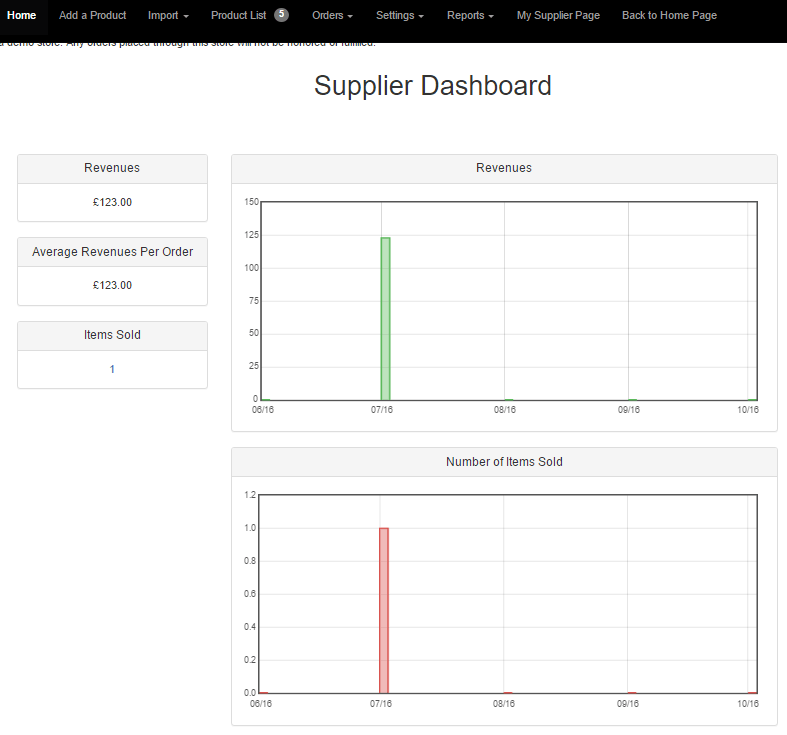This screenshot has width=787, height=735.
Task: Click the green revenue bar at 07/16
Action: 385,318
